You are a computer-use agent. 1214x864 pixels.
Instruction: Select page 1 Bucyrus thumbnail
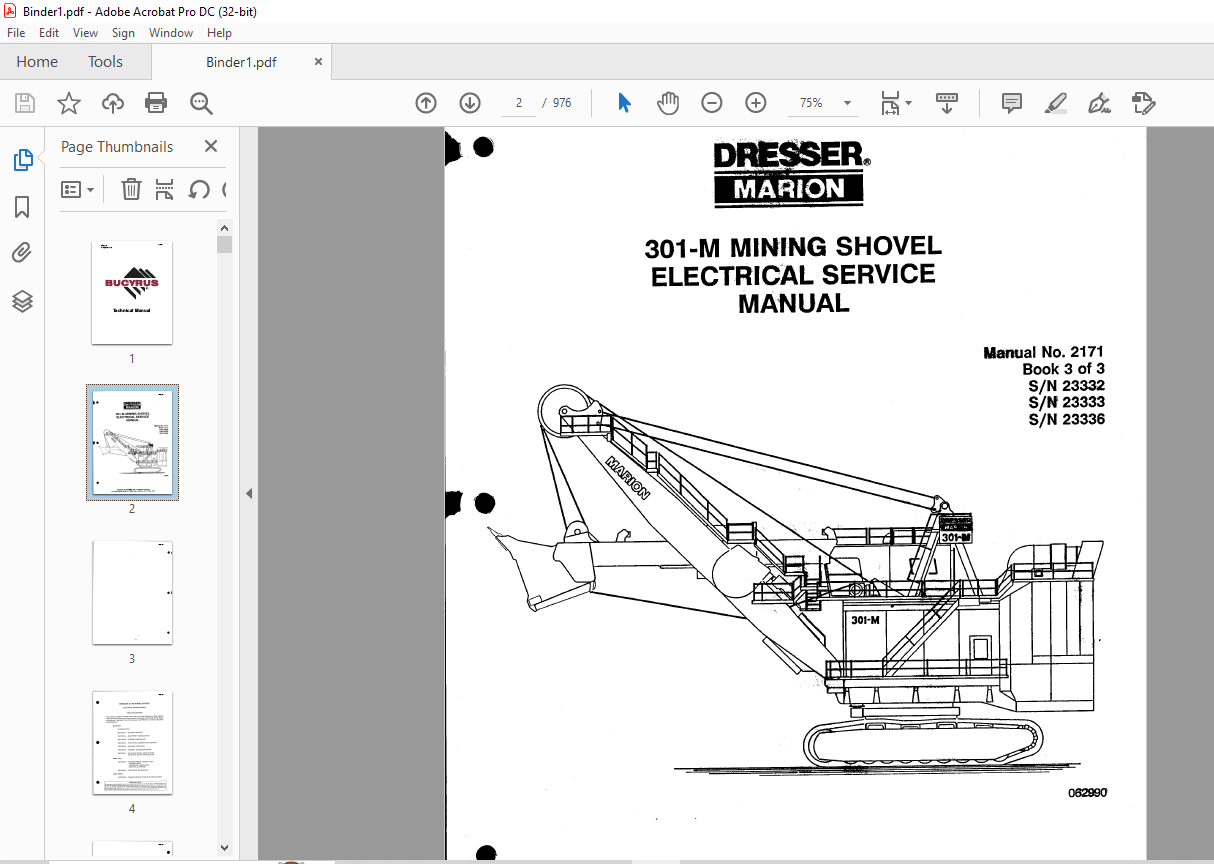pyautogui.click(x=132, y=292)
